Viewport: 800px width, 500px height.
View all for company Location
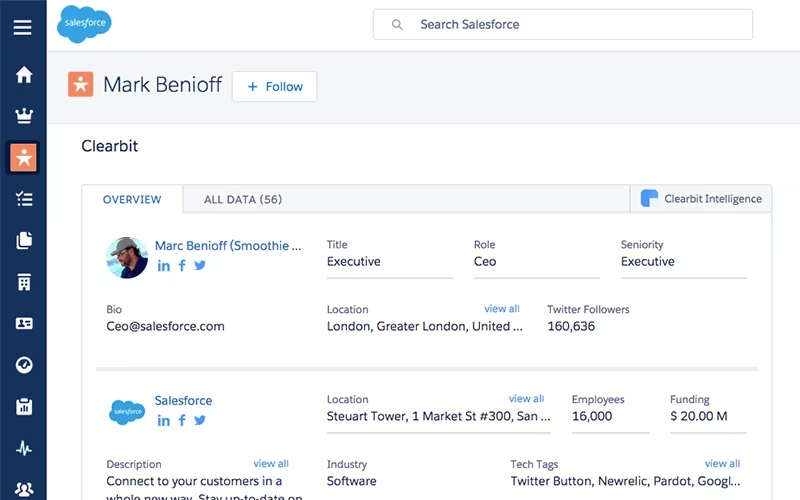[526, 398]
